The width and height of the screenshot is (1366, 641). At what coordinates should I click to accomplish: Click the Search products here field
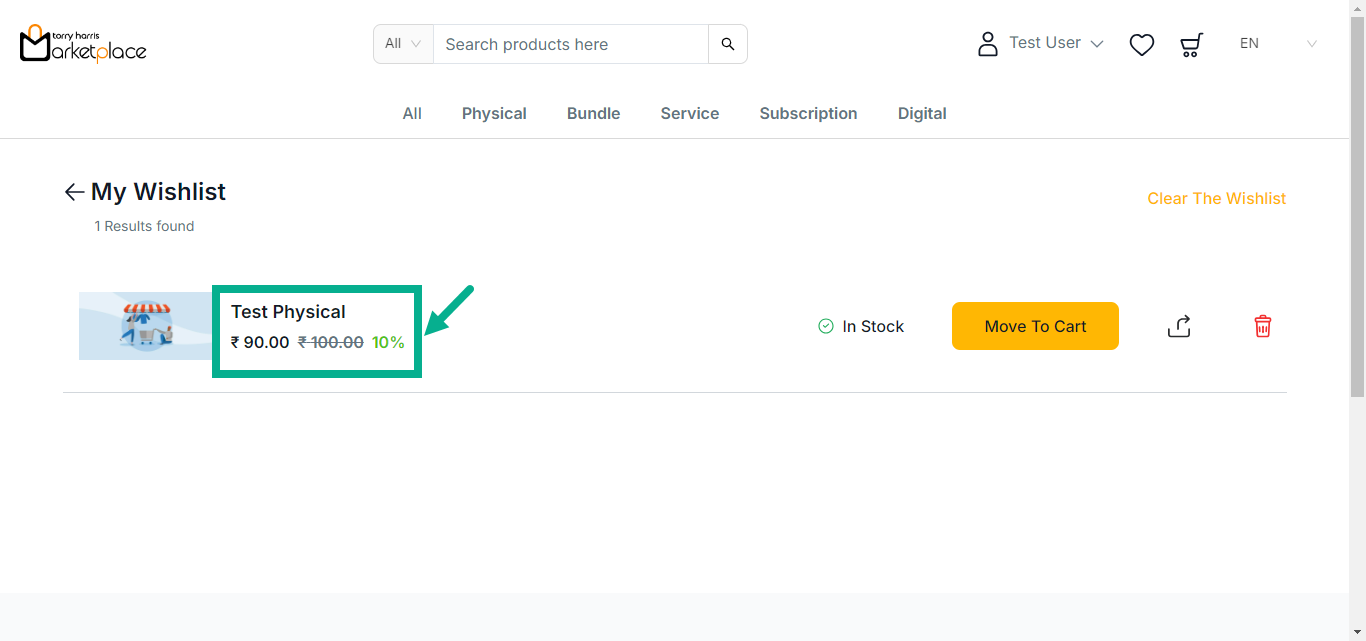(570, 44)
